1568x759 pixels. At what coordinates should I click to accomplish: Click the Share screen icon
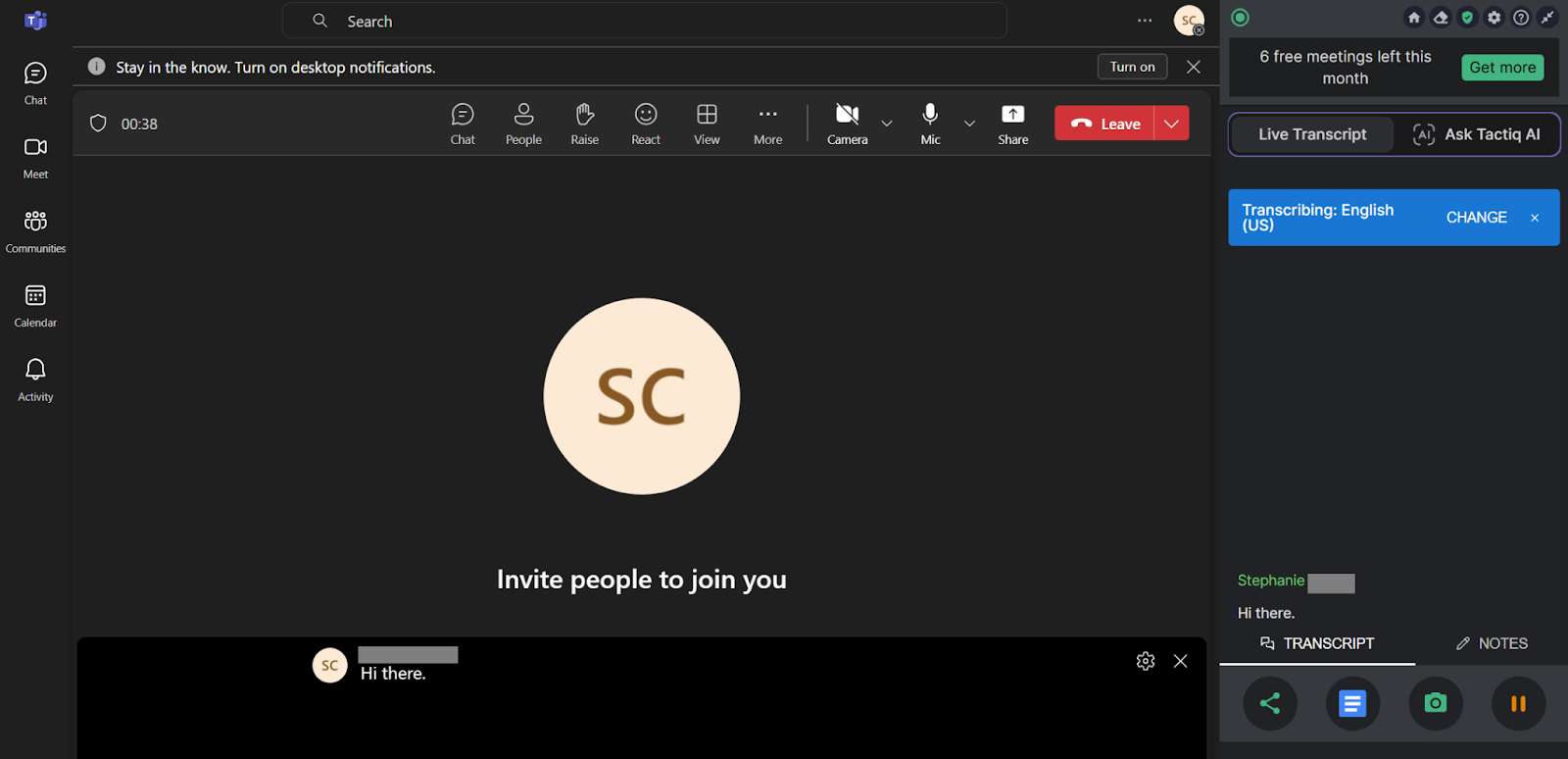point(1012,124)
